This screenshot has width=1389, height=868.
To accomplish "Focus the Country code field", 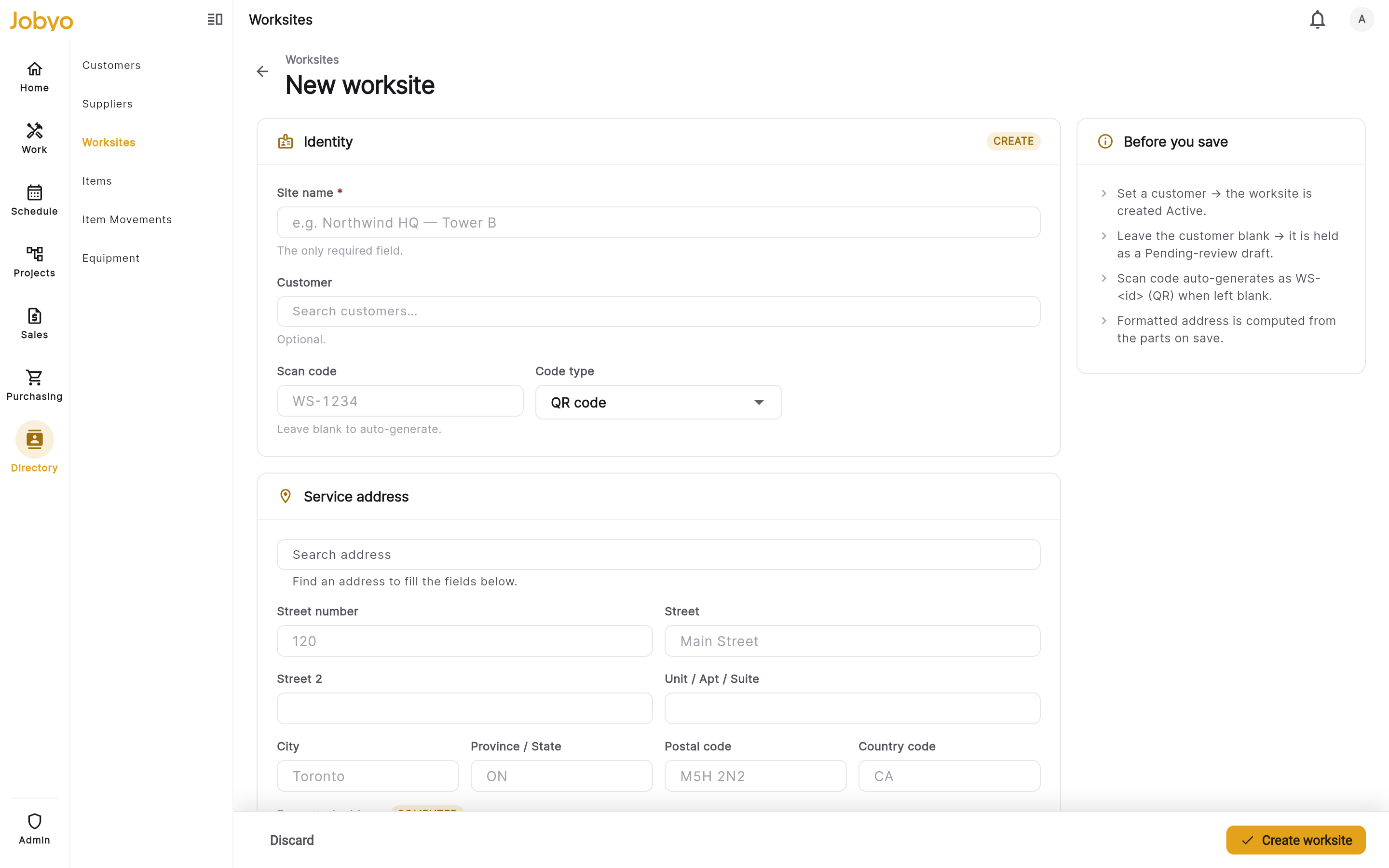I will click(949, 775).
